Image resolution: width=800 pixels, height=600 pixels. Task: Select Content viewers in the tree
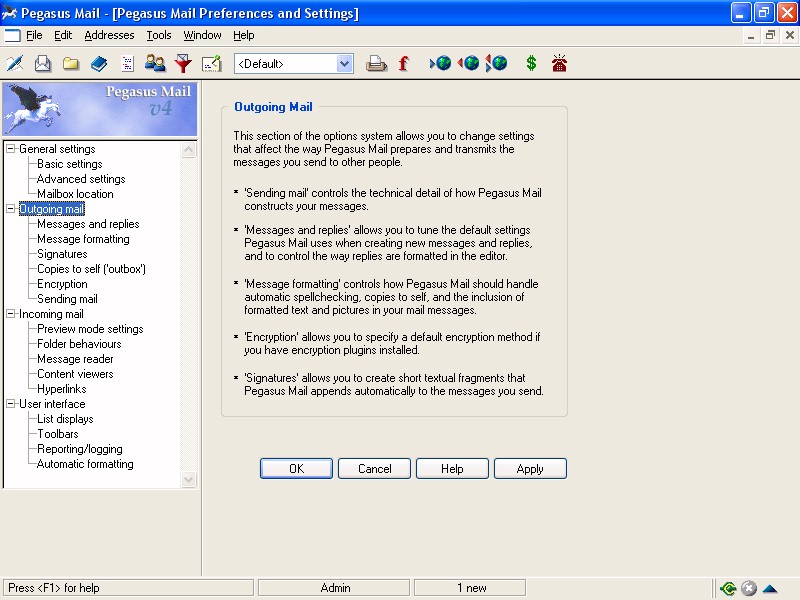(75, 374)
